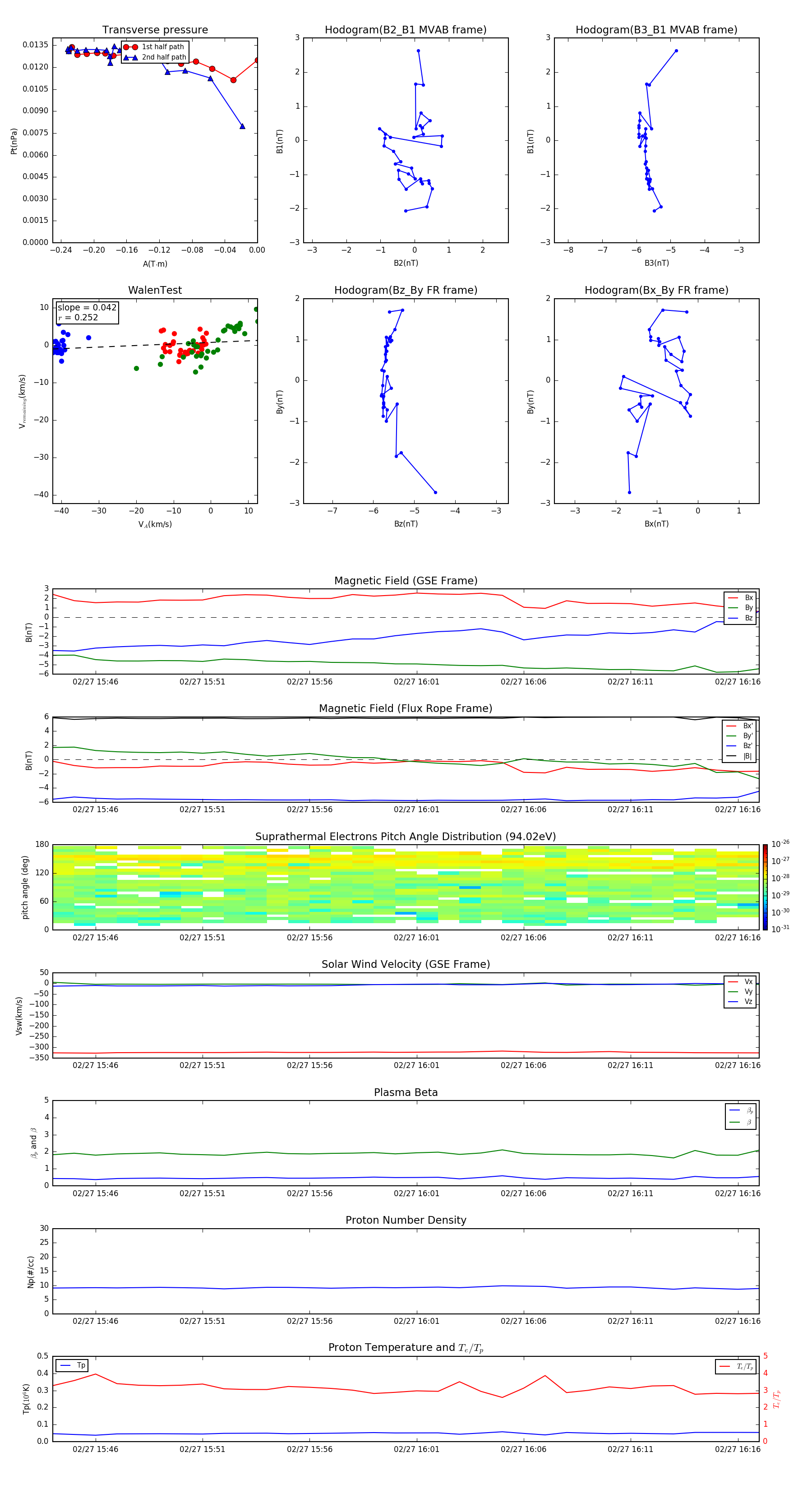Click the Vy legend entry in Solar Wind panel
The height and width of the screenshot is (1489, 812).
click(740, 991)
